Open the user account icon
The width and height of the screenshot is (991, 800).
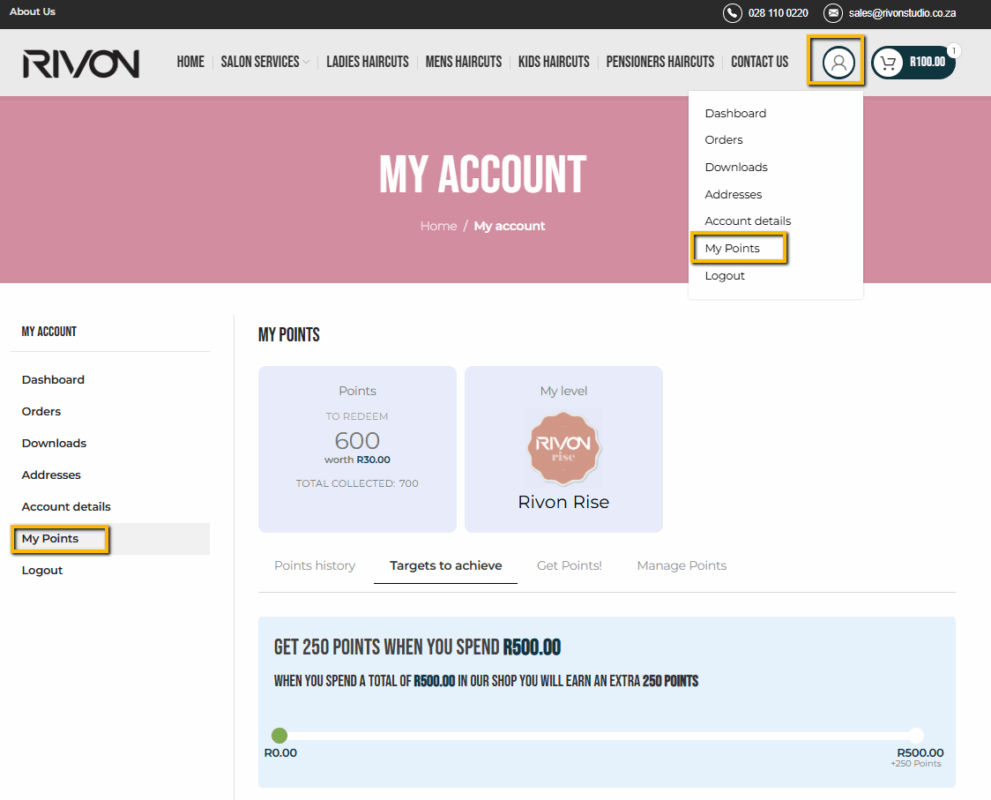838,62
